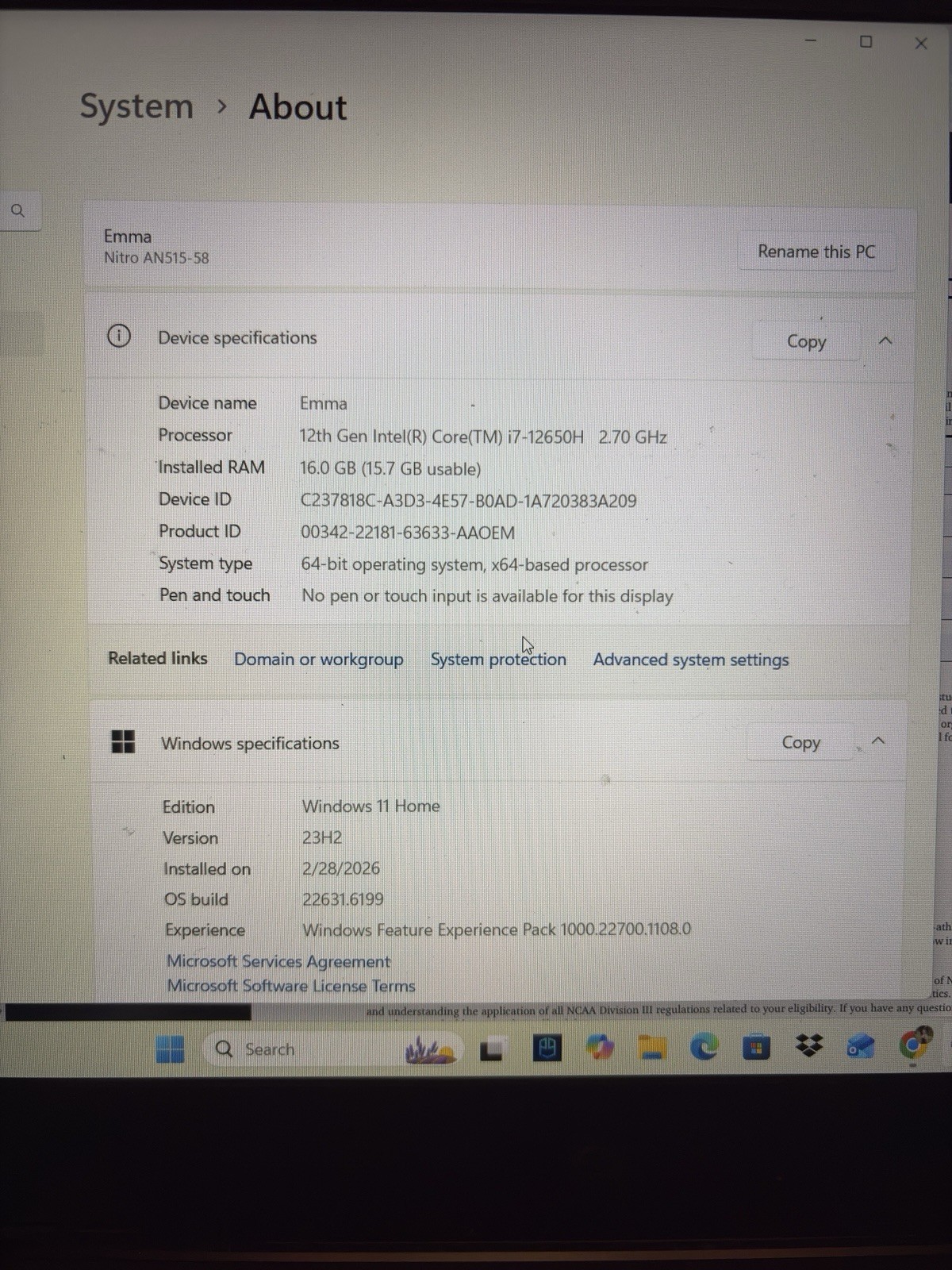Open Microsoft Services Agreement link

pos(278,961)
